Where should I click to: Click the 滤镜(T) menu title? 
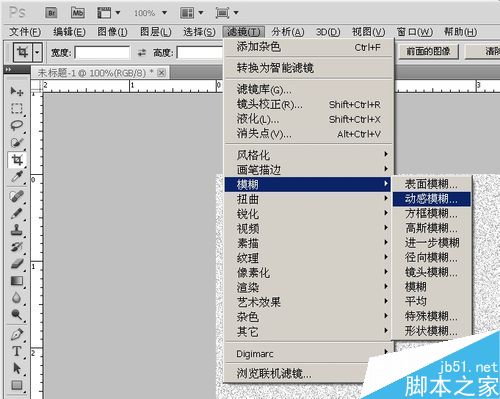point(243,32)
